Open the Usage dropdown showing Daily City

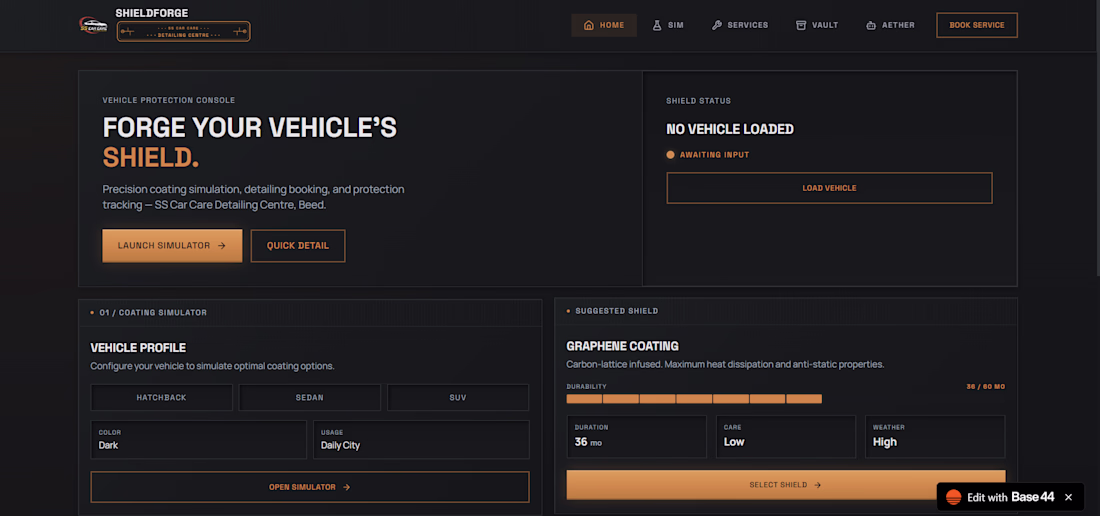pos(421,440)
